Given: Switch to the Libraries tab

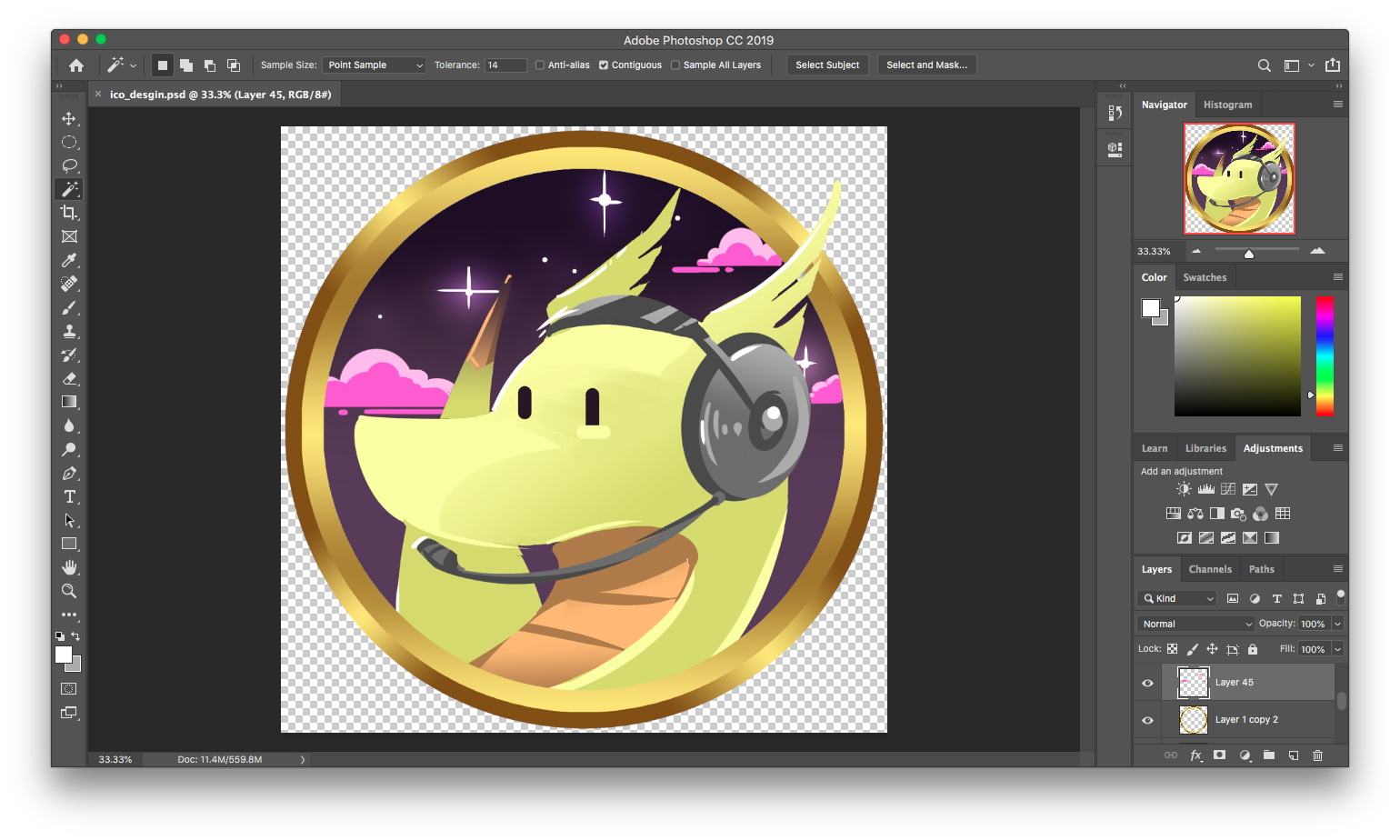Looking at the screenshot, I should (1205, 448).
